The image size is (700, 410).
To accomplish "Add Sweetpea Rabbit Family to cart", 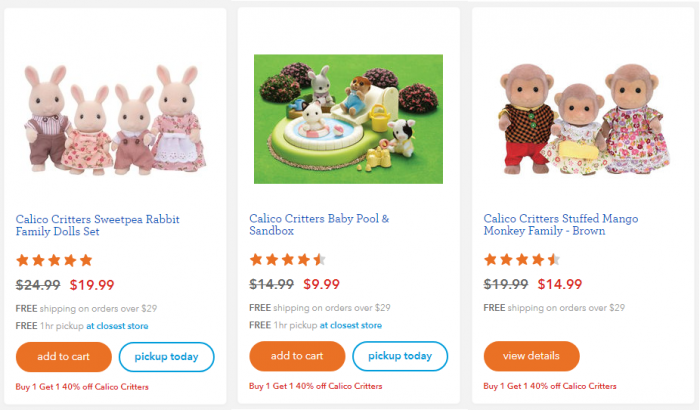I will coord(63,357).
